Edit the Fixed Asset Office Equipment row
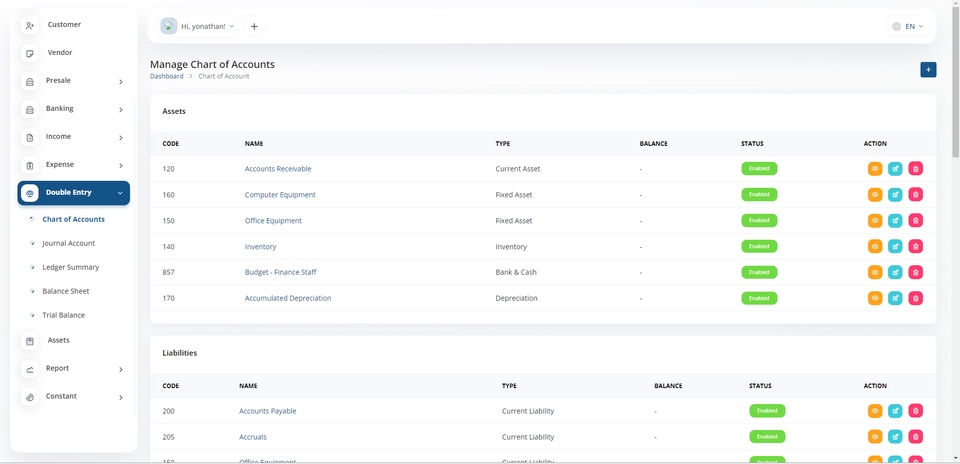Screen dimensions: 960x464 coord(895,220)
